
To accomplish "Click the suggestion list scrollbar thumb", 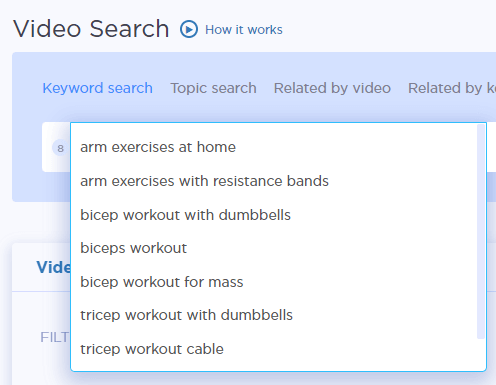I will (x=481, y=231).
